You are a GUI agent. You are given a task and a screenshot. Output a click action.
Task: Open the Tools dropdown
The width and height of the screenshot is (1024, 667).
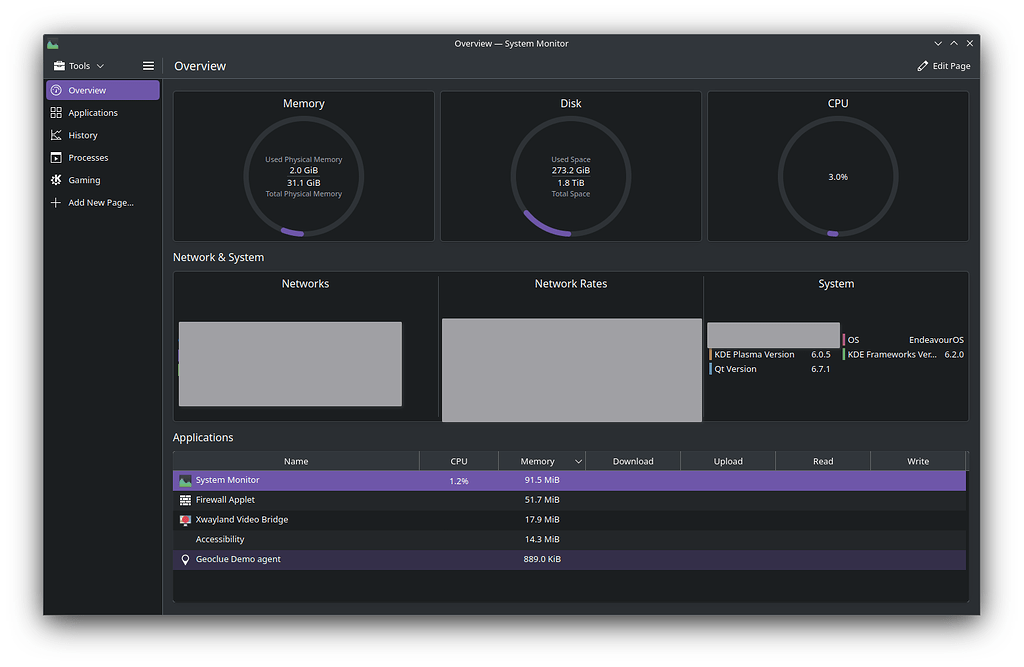coord(79,65)
